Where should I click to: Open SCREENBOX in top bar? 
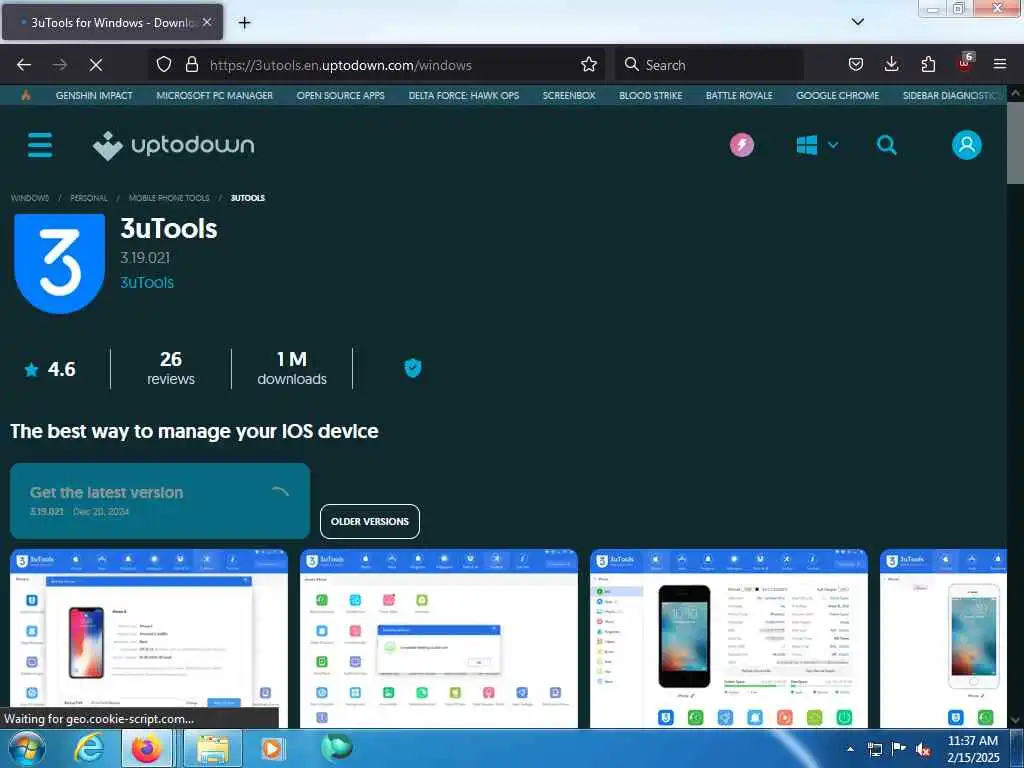coord(569,95)
